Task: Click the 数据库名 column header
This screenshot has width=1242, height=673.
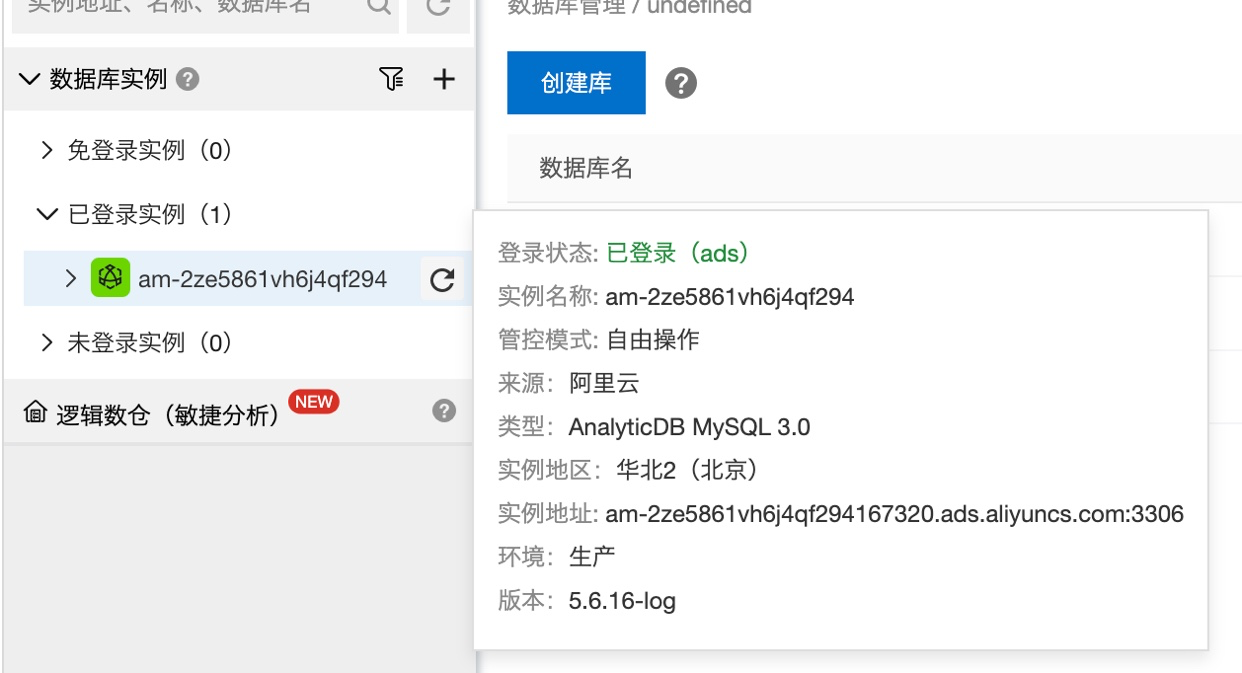Action: (x=587, y=167)
